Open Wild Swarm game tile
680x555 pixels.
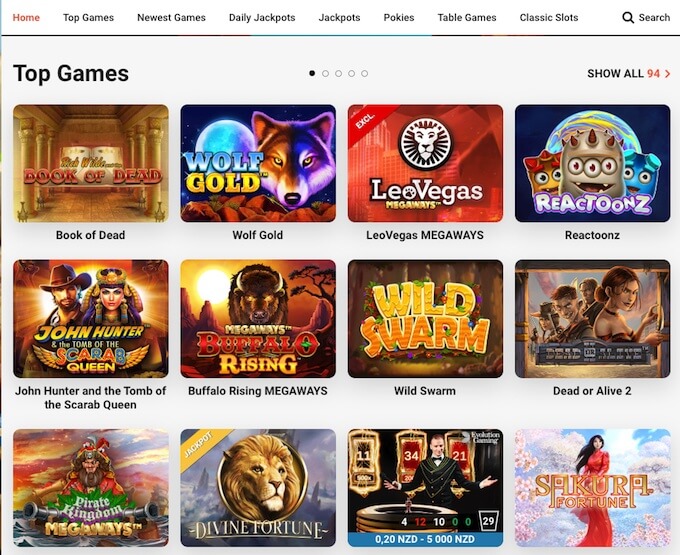pyautogui.click(x=425, y=319)
